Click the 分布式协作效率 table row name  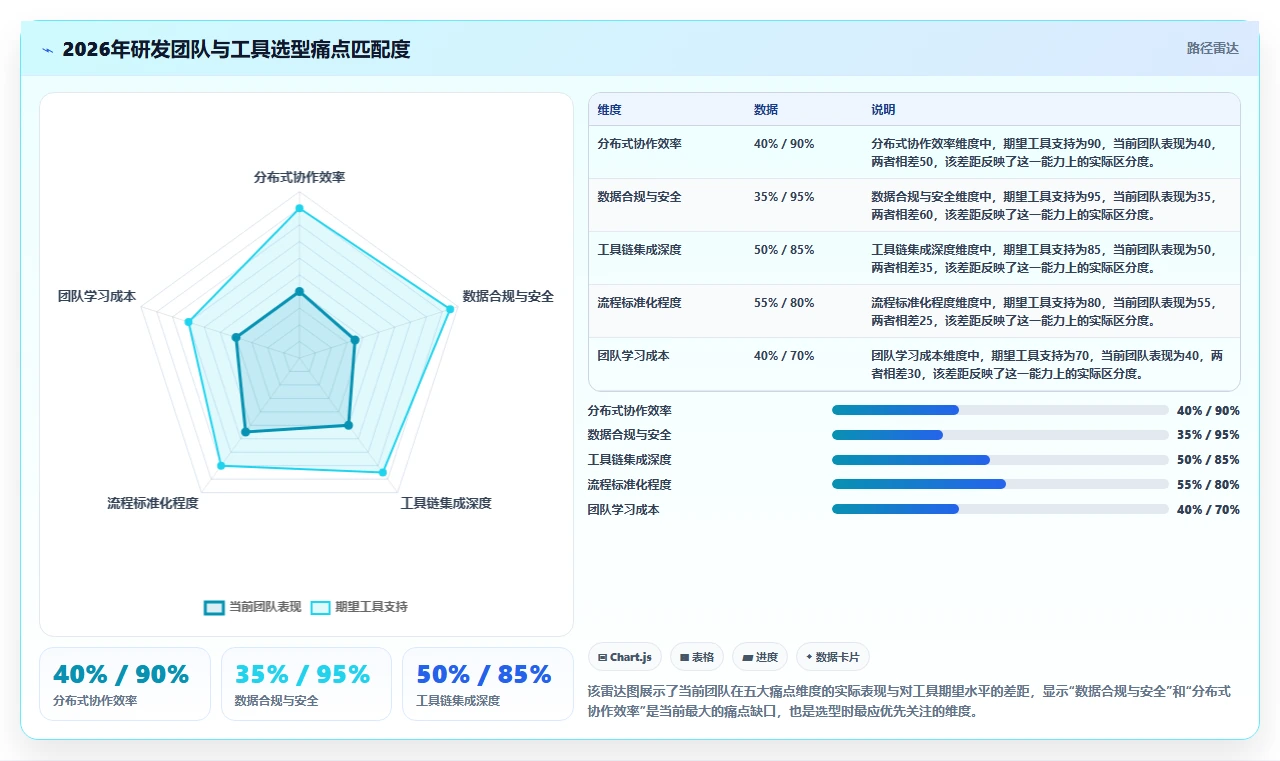640,144
